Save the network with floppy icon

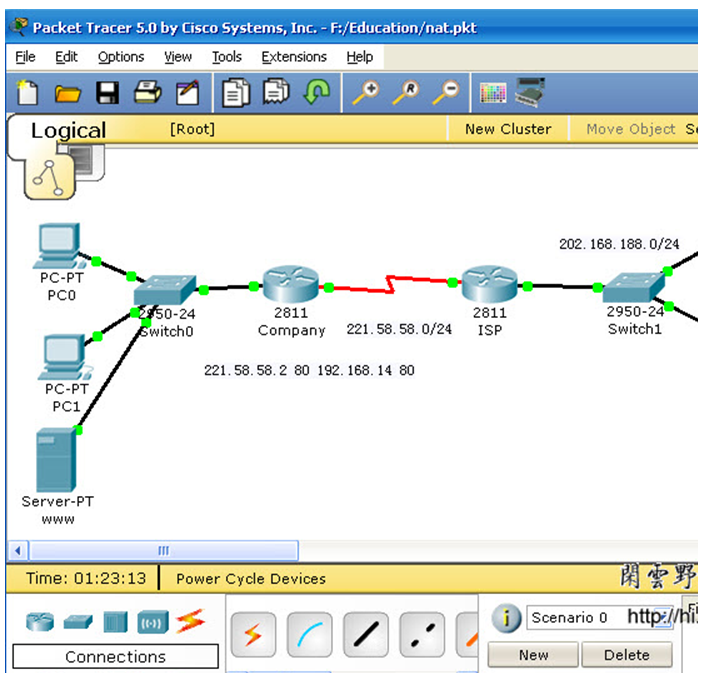108,93
